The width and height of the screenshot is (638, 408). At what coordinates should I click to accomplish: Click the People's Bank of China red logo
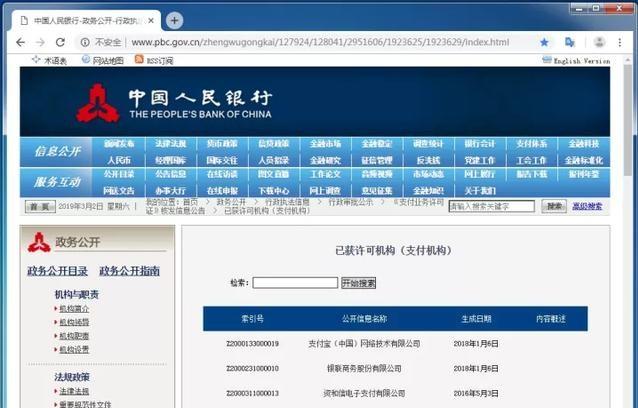pyautogui.click(x=98, y=103)
